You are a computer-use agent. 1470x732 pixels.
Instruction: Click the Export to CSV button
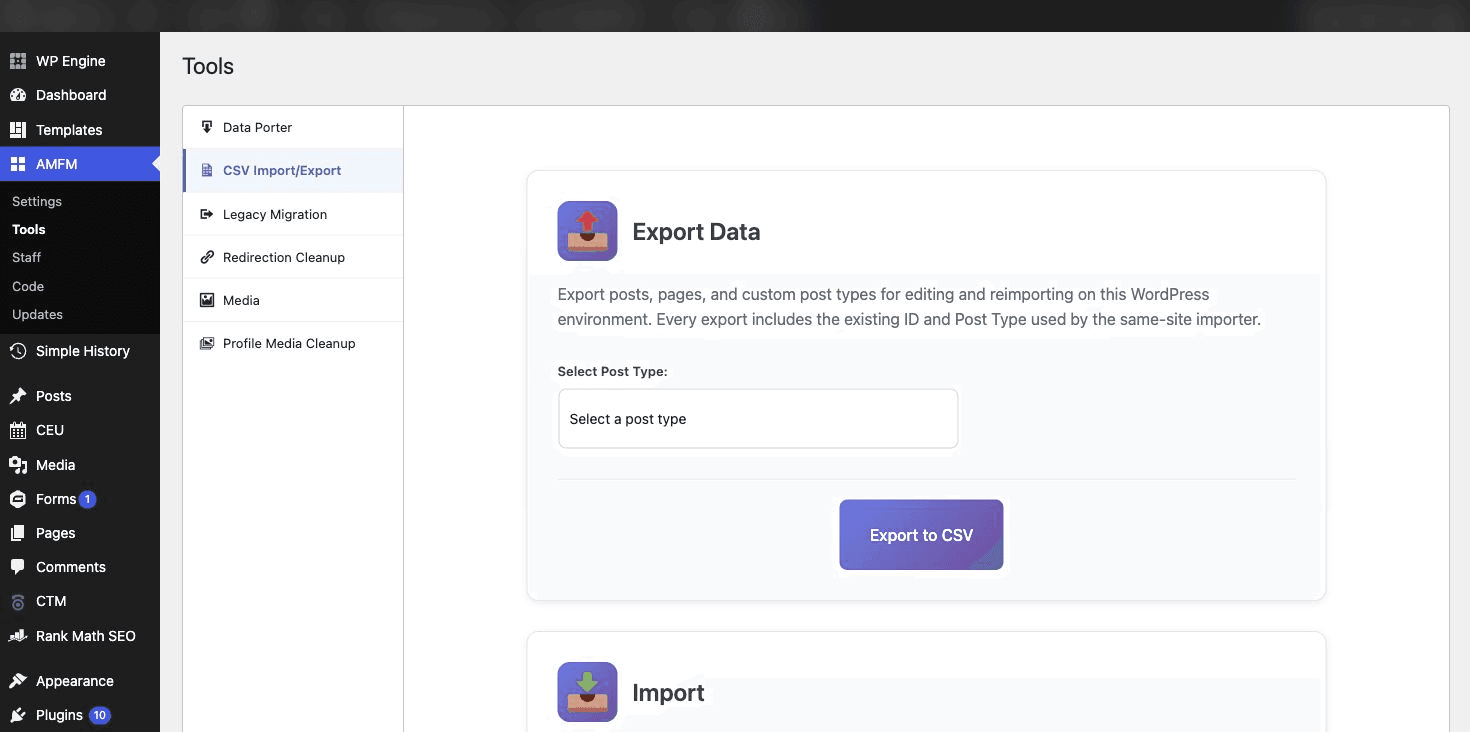[x=921, y=535]
